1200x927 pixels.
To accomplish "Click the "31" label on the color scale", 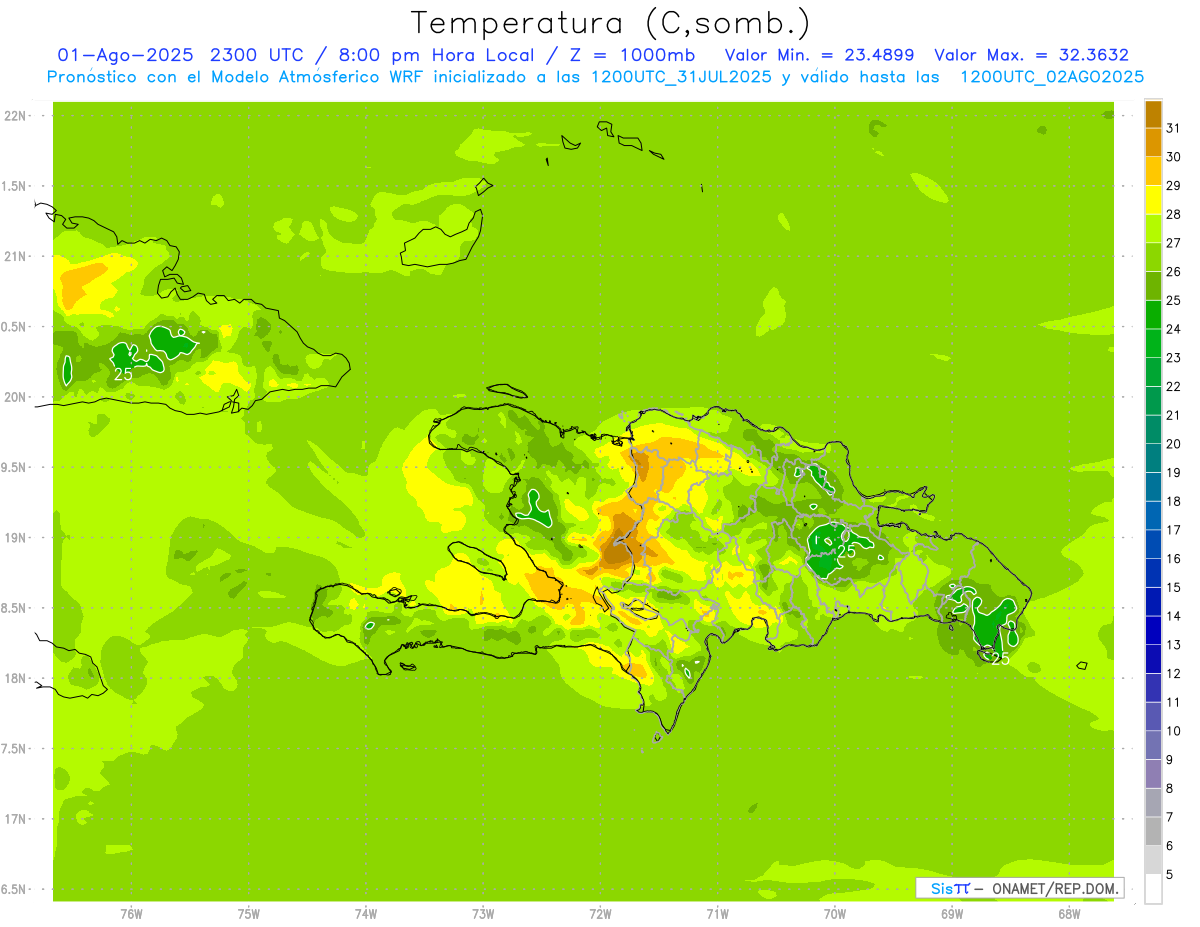I will [x=1173, y=128].
